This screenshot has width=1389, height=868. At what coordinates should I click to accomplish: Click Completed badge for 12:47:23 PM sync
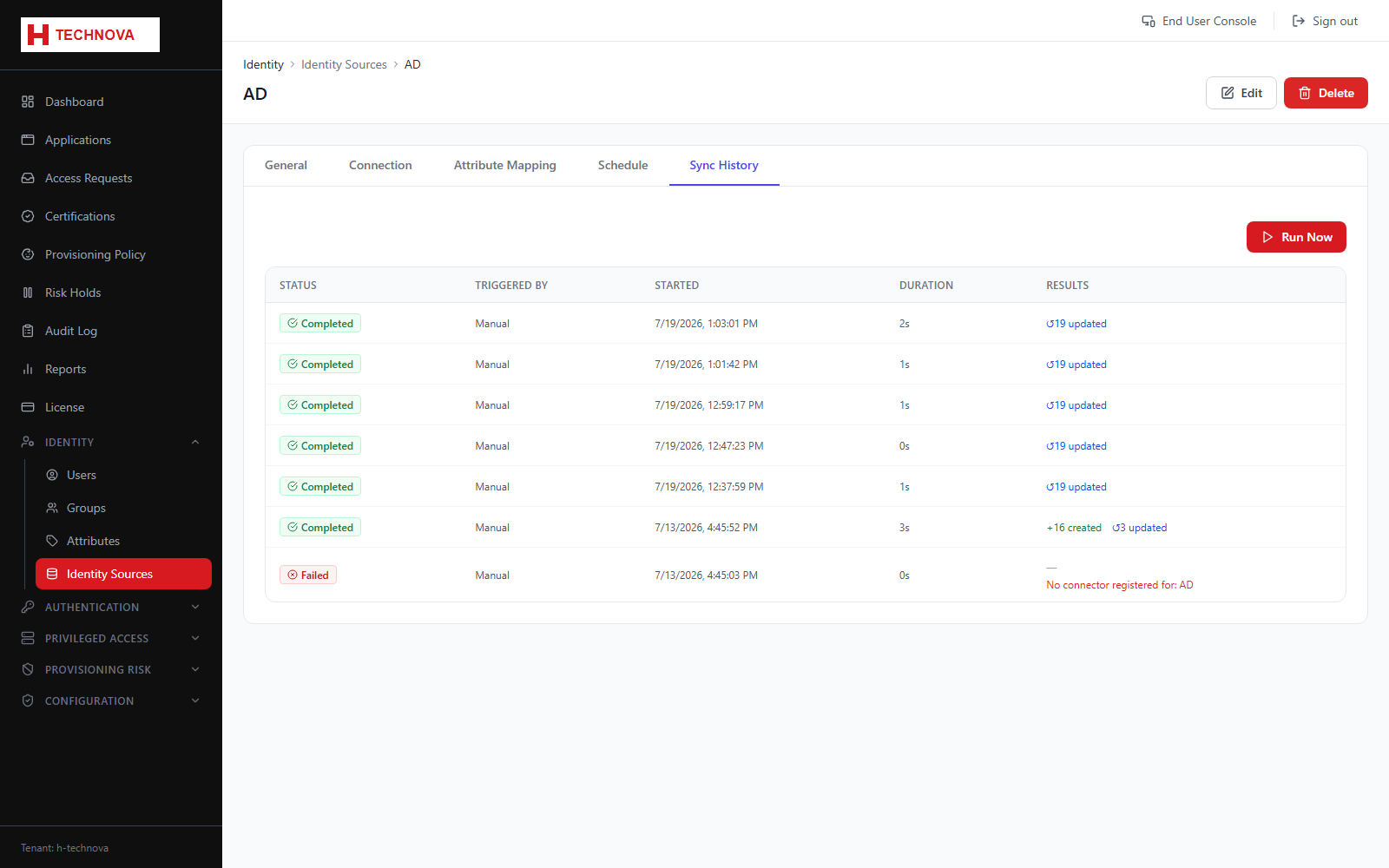tap(320, 446)
